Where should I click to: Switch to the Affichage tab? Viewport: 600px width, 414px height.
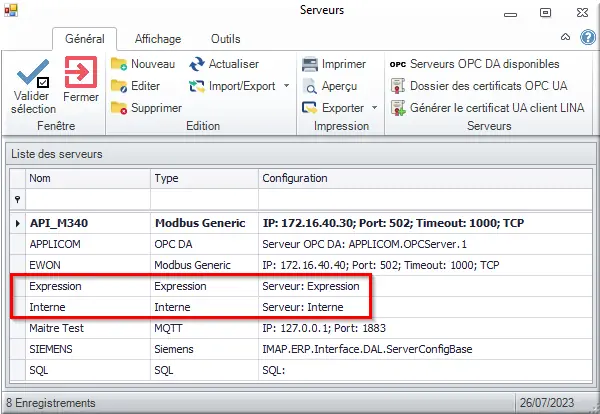point(158,39)
